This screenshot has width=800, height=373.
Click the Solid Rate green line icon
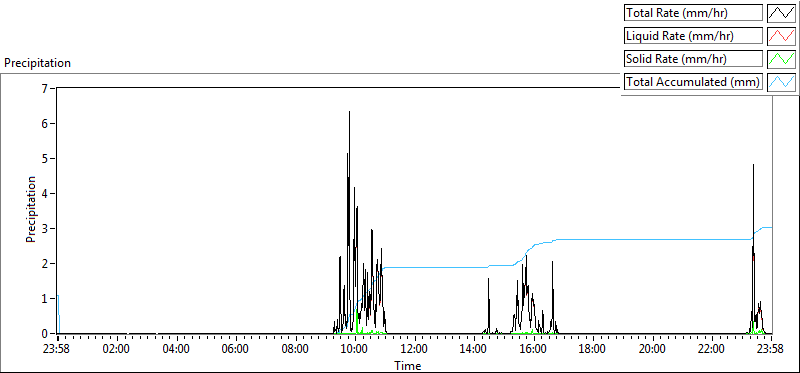pyautogui.click(x=782, y=58)
